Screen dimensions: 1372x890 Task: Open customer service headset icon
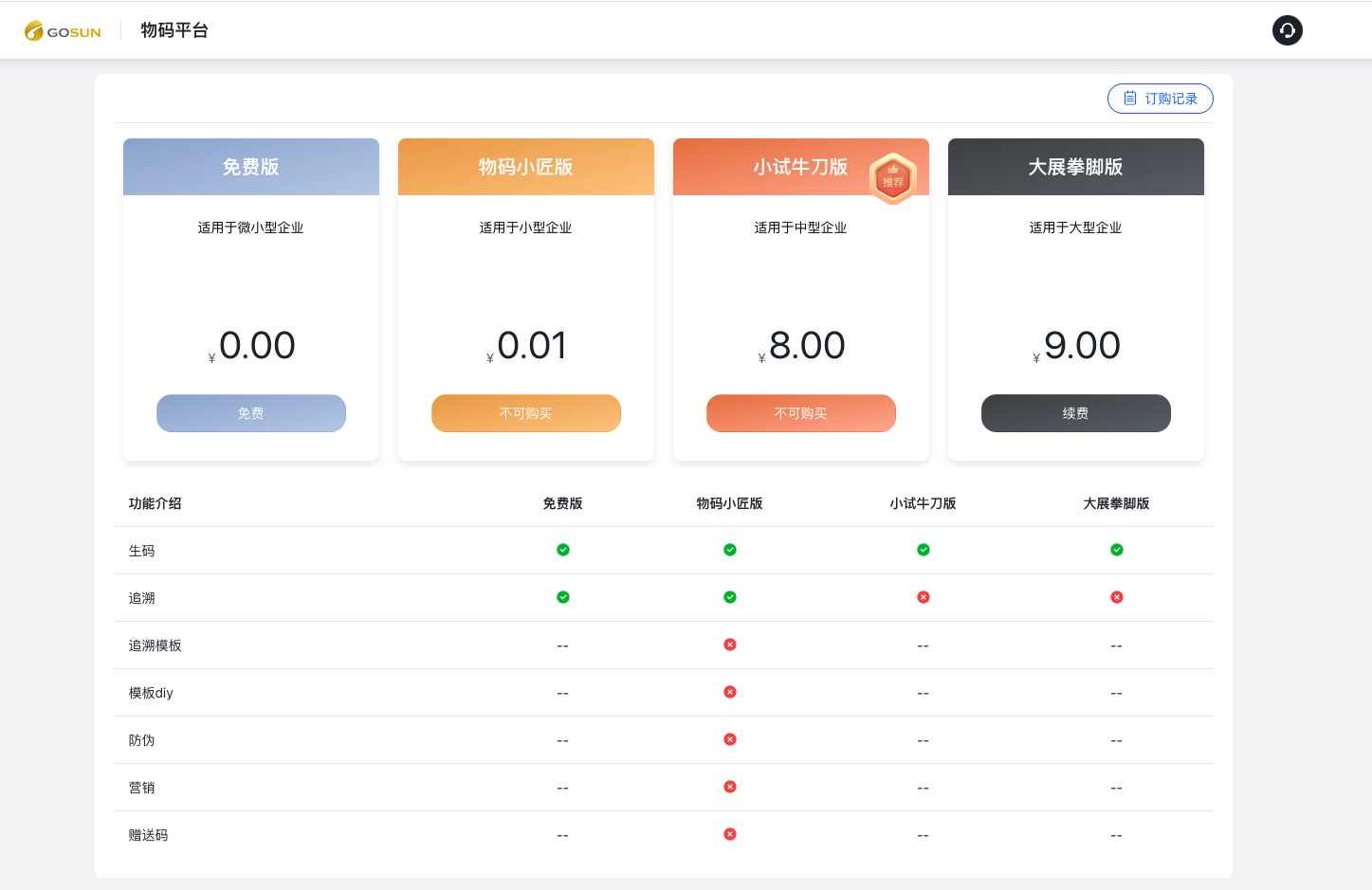coord(1287,30)
